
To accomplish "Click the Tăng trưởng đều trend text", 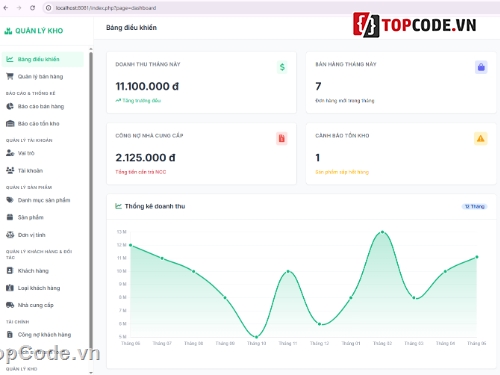I will pyautogui.click(x=141, y=100).
